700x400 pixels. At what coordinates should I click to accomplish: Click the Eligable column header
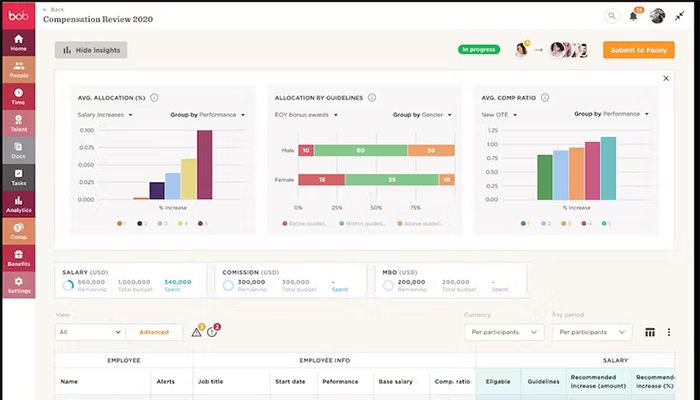click(498, 381)
